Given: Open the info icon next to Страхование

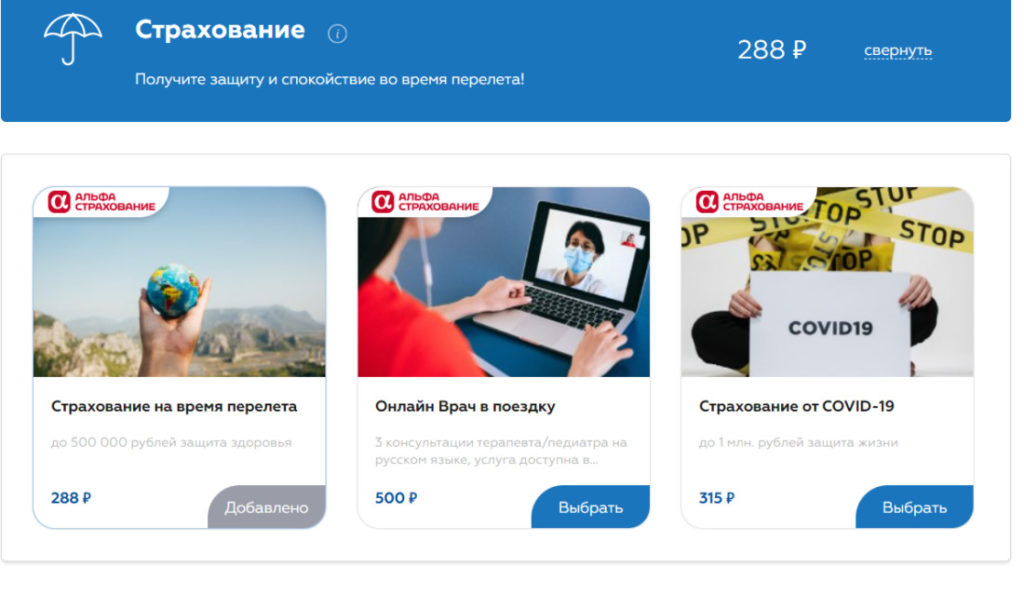Looking at the screenshot, I should click(337, 33).
